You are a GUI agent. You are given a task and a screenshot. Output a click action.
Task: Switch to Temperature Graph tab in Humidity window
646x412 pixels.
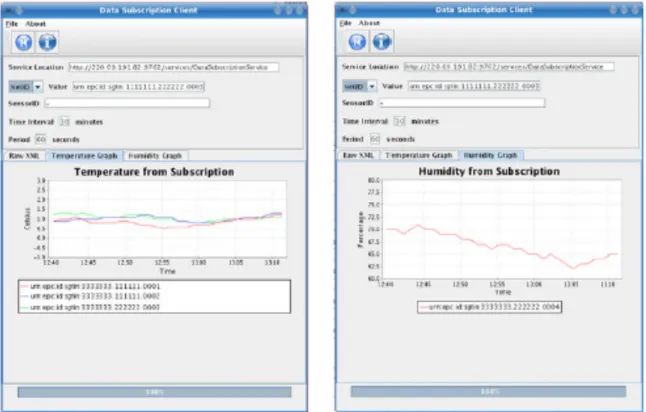(x=419, y=155)
